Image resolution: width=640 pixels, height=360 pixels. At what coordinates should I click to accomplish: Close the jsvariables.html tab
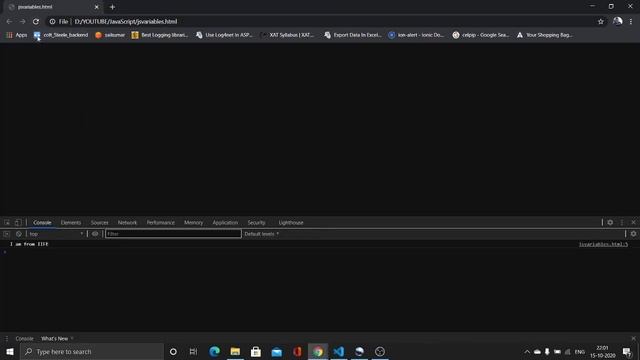point(97,7)
